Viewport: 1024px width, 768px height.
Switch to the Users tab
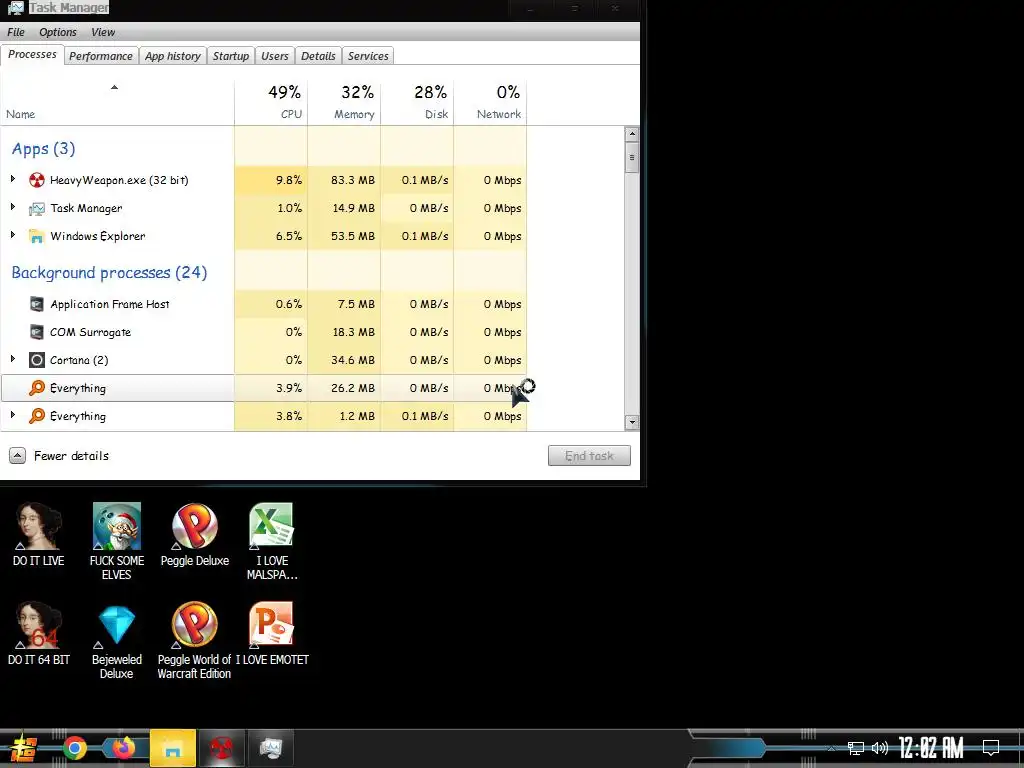(275, 56)
